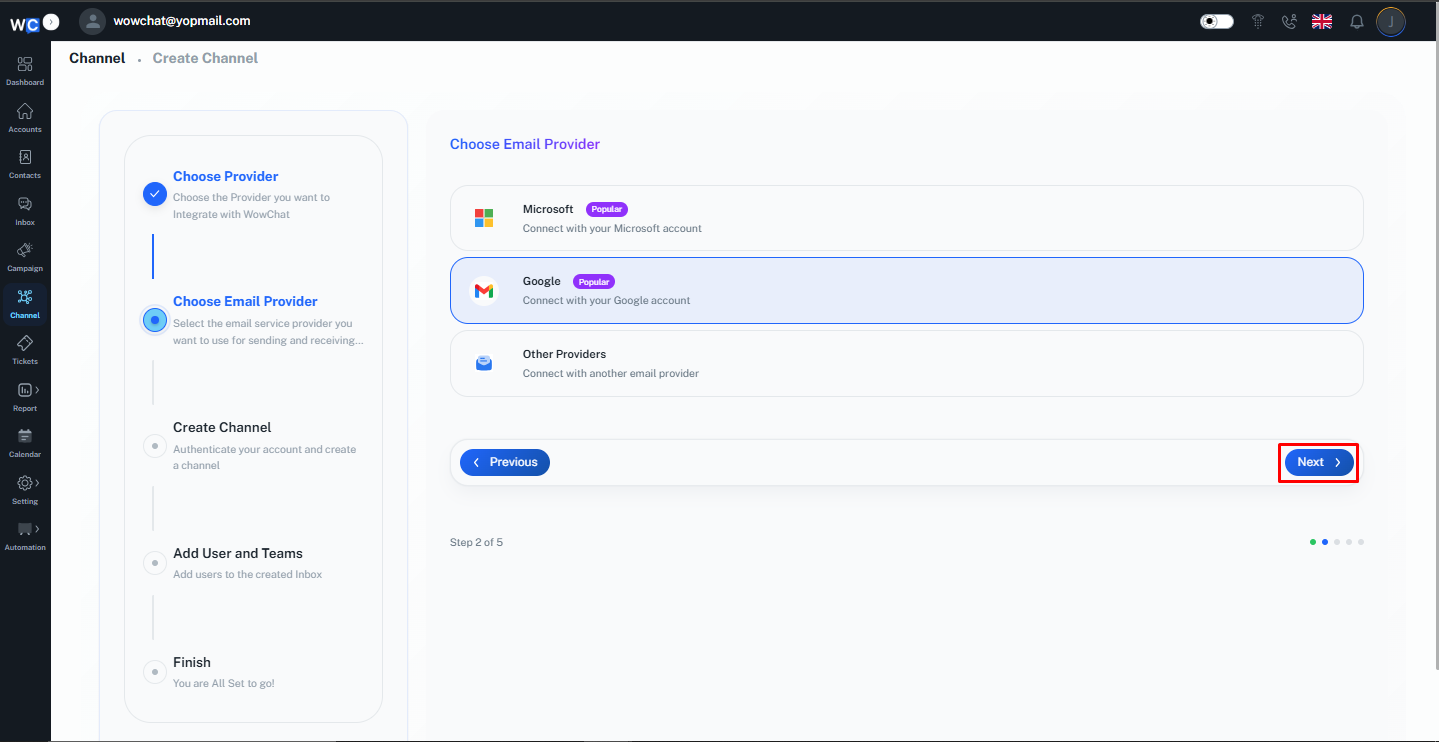Go to the Create Channel step
This screenshot has height=742, width=1439.
tap(222, 427)
